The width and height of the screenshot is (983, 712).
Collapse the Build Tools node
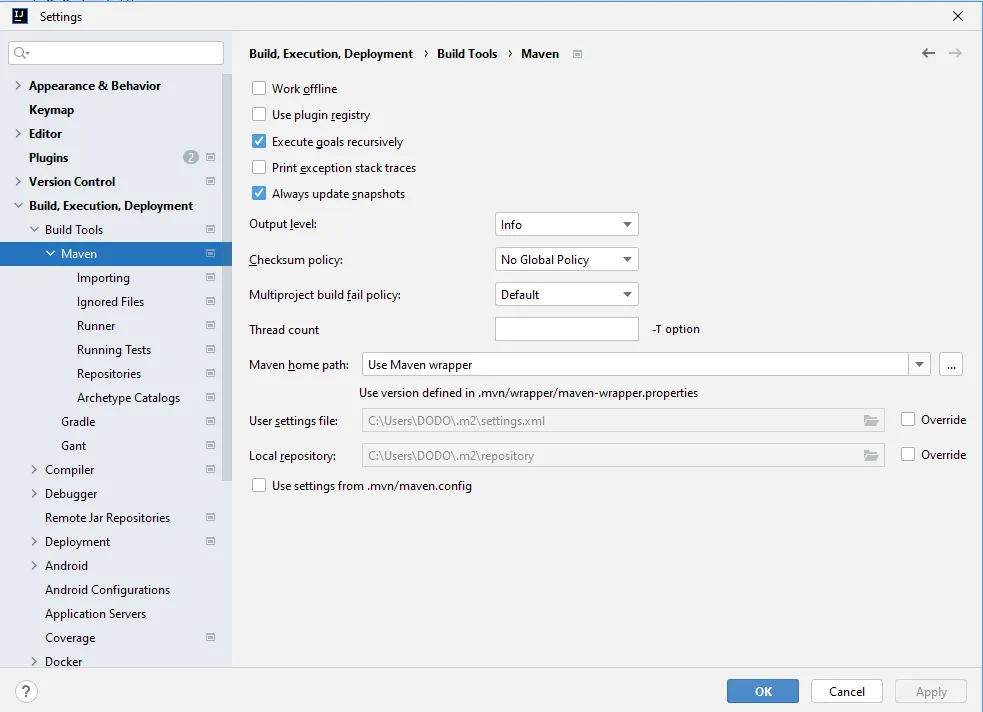coord(34,229)
